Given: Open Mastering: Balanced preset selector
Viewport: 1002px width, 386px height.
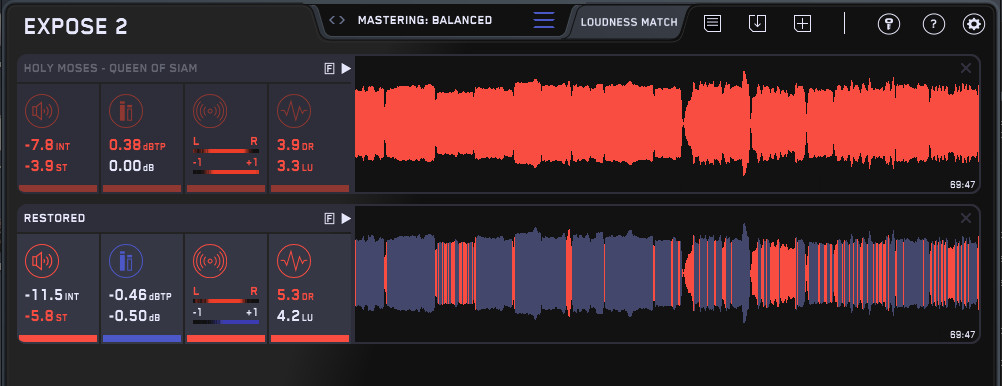Looking at the screenshot, I should [x=425, y=20].
